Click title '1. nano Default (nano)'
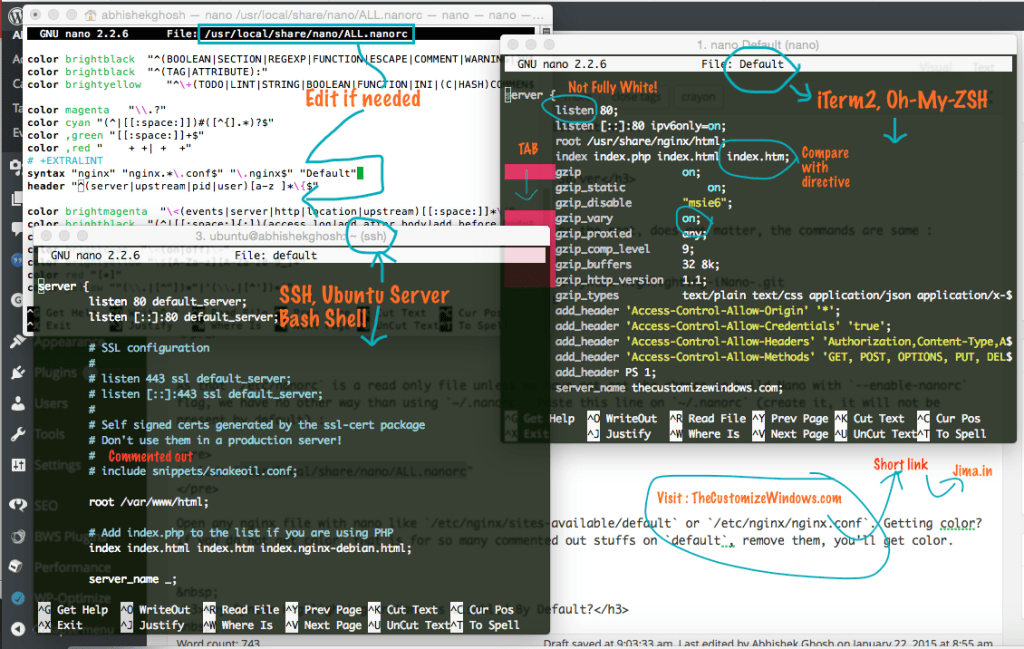This screenshot has width=1024, height=649. (758, 44)
